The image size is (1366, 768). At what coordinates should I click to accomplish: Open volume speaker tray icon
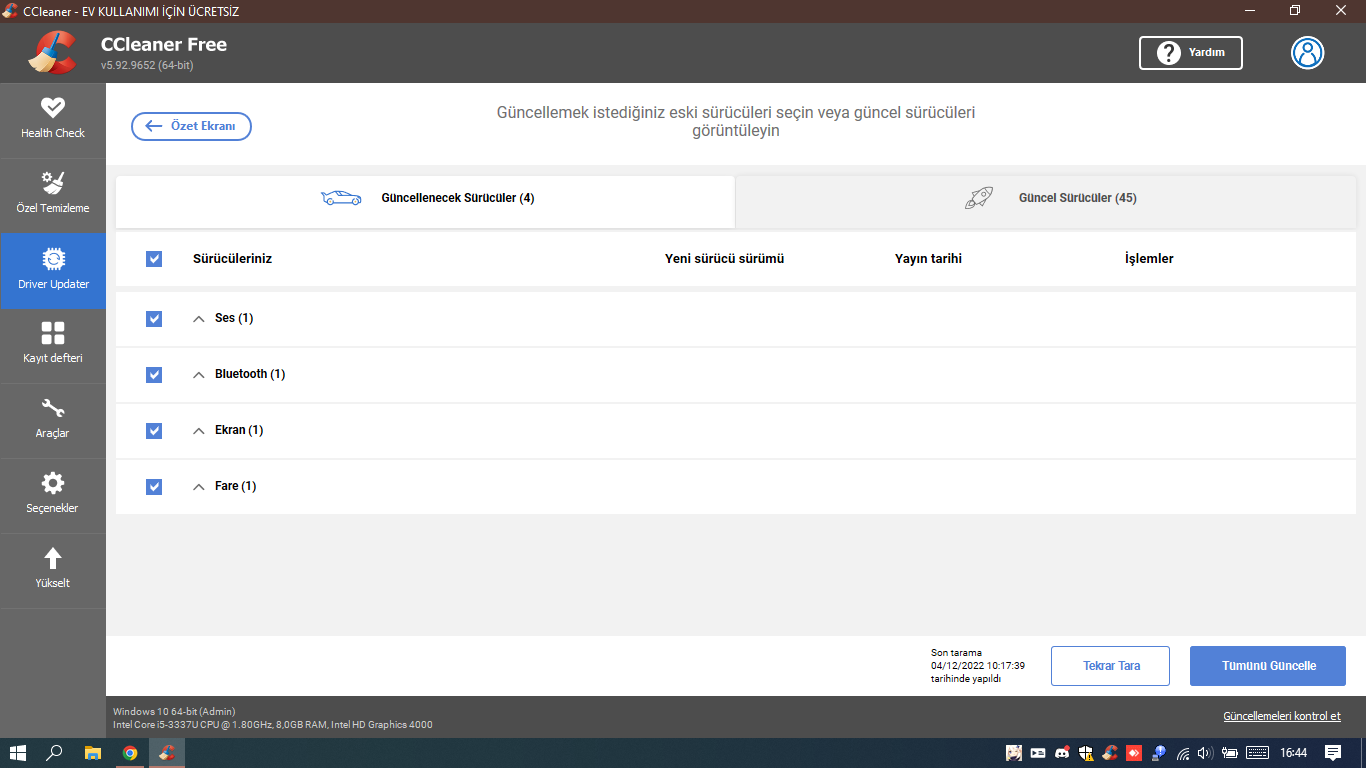tap(1205, 753)
